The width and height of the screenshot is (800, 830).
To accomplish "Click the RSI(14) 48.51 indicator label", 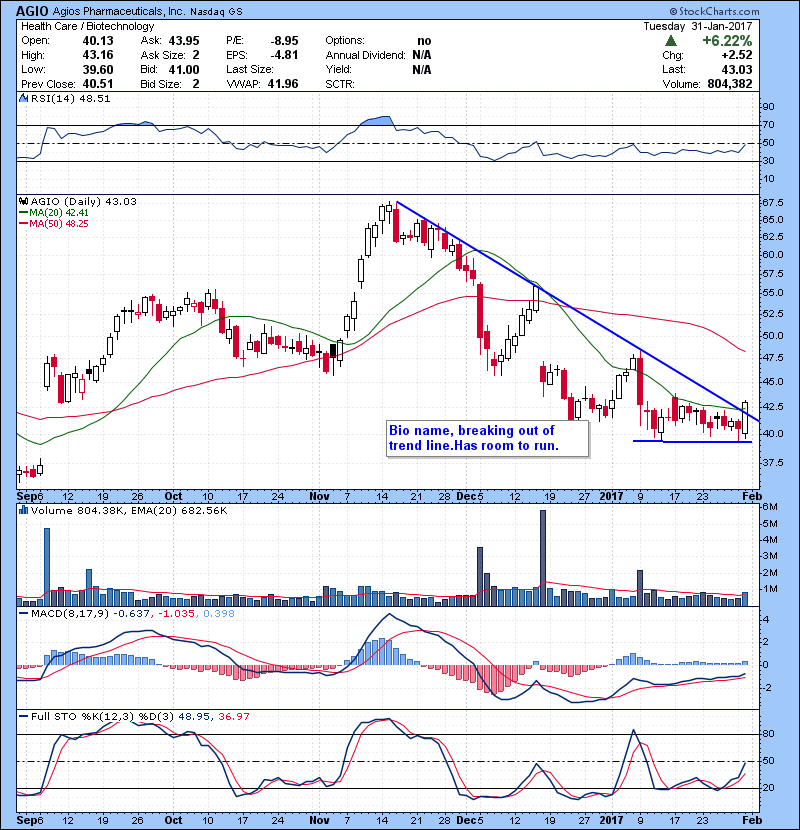I will [x=70, y=98].
